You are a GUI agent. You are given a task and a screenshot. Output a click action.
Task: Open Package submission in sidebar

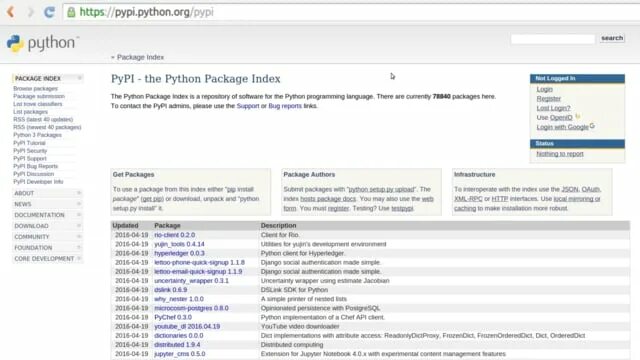(39, 96)
